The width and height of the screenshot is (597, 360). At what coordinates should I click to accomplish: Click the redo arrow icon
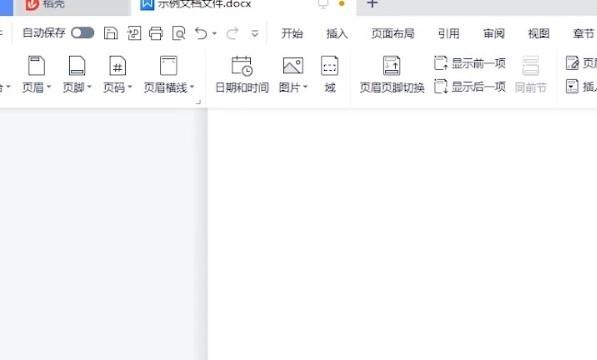point(232,33)
